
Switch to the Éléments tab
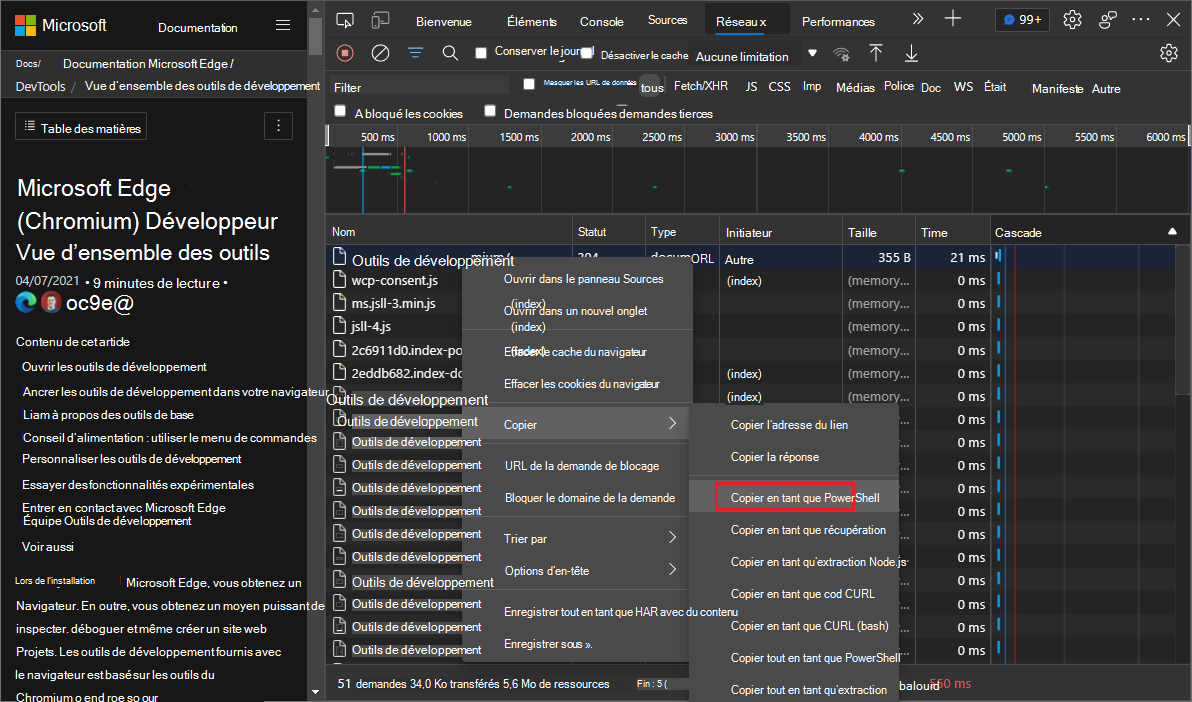coord(531,21)
